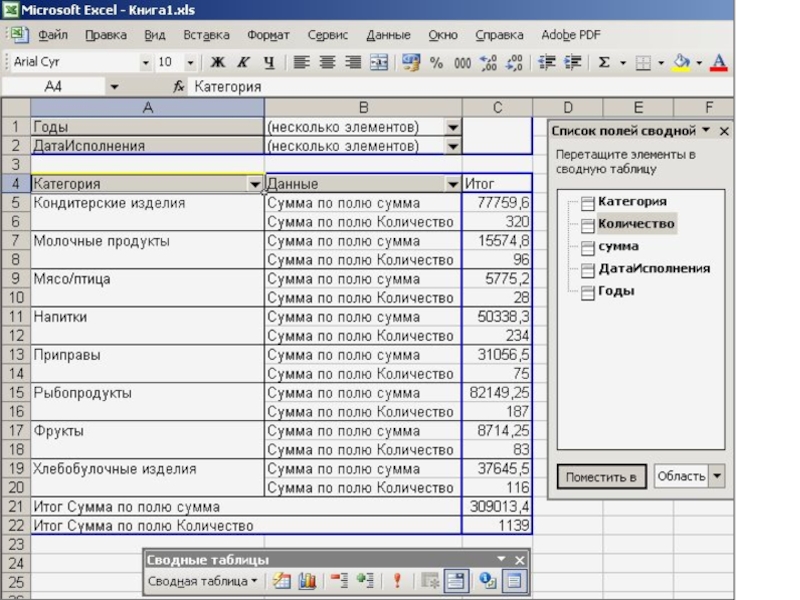This screenshot has height=600, width=800.
Task: Toggle bold formatting (Ж) in toolbar
Action: 217,63
